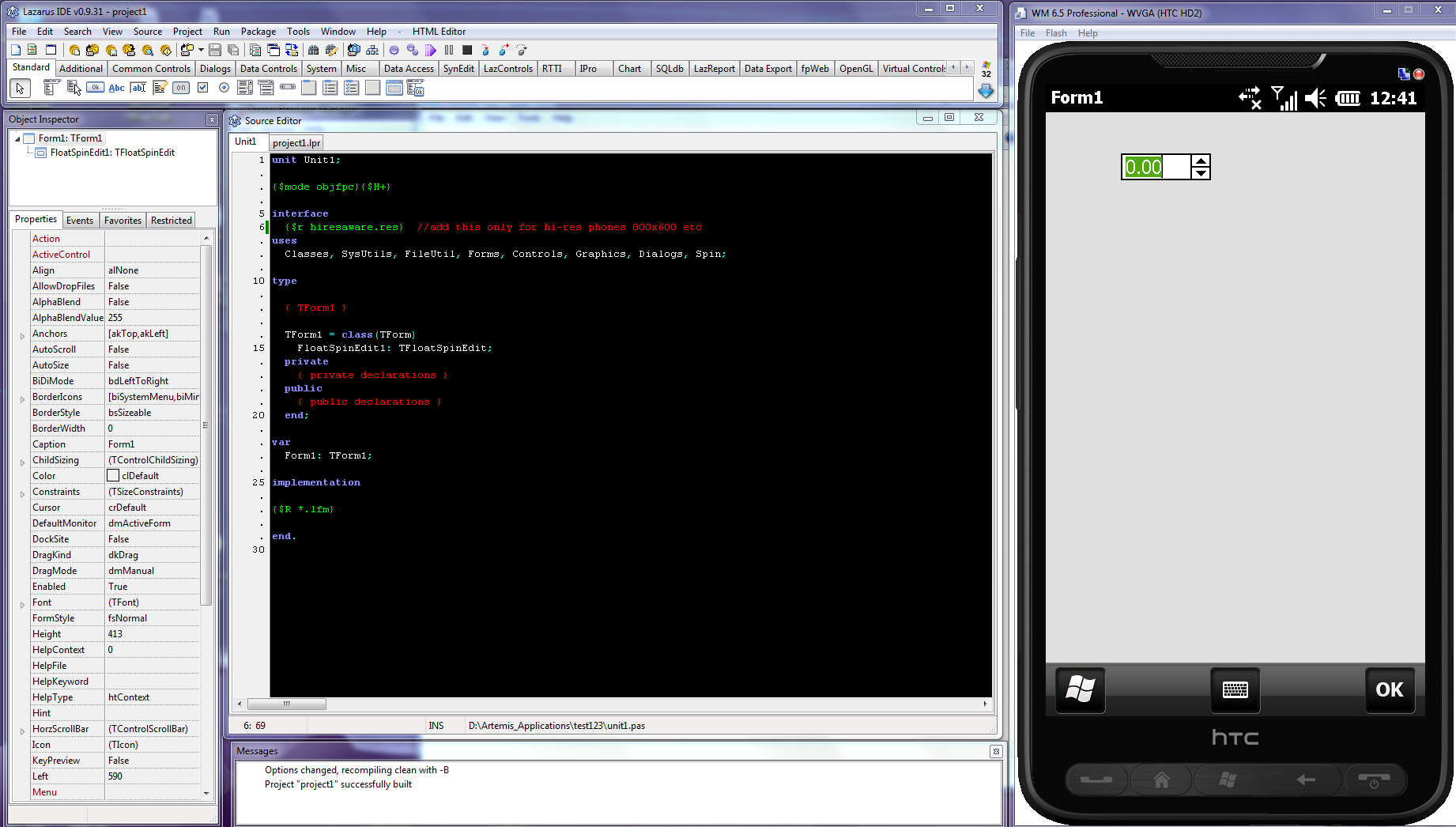
Task: Select the TListBox component icon
Action: 245,88
